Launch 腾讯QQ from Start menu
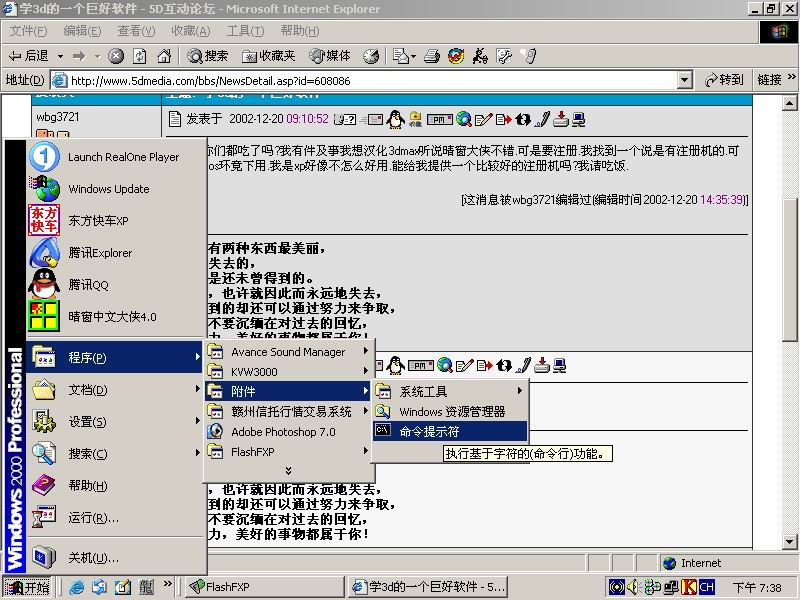The image size is (800, 600). (116, 285)
